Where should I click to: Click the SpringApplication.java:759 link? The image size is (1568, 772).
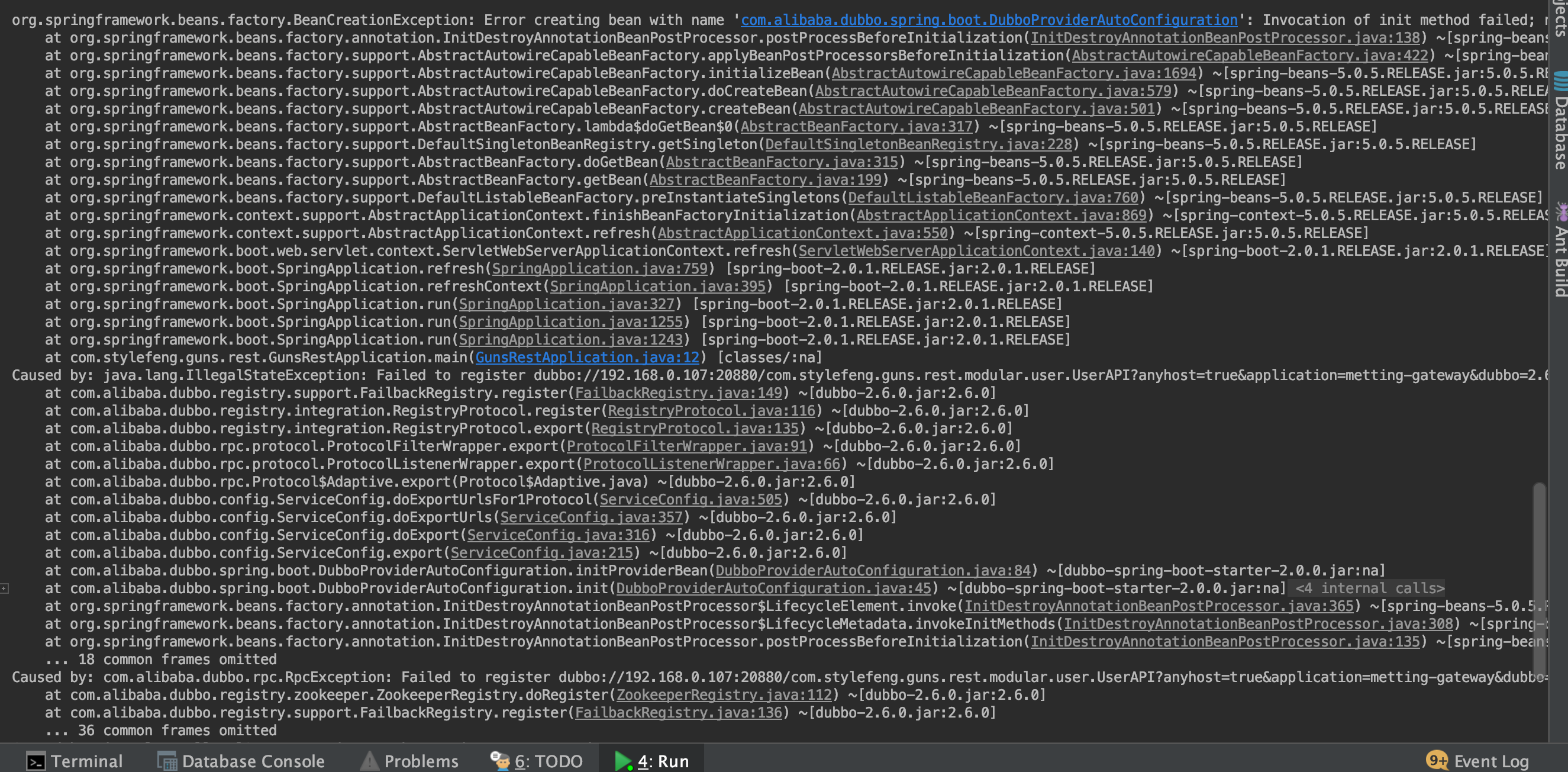pos(599,269)
